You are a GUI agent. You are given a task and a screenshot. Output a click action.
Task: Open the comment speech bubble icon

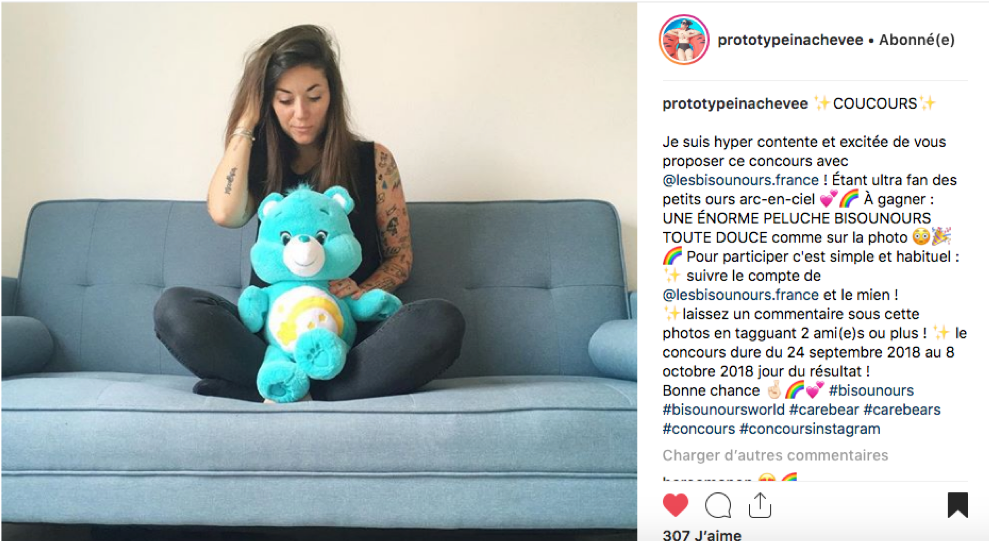pyautogui.click(x=718, y=505)
